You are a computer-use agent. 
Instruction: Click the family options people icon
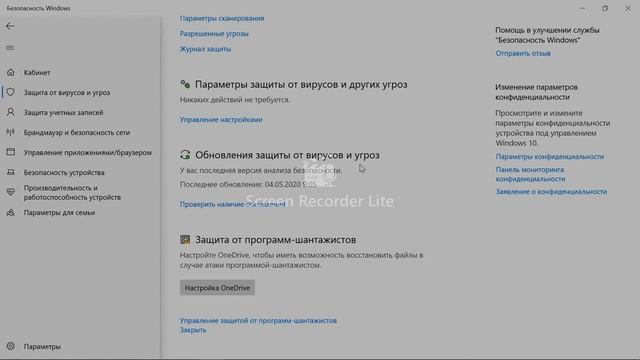point(11,212)
